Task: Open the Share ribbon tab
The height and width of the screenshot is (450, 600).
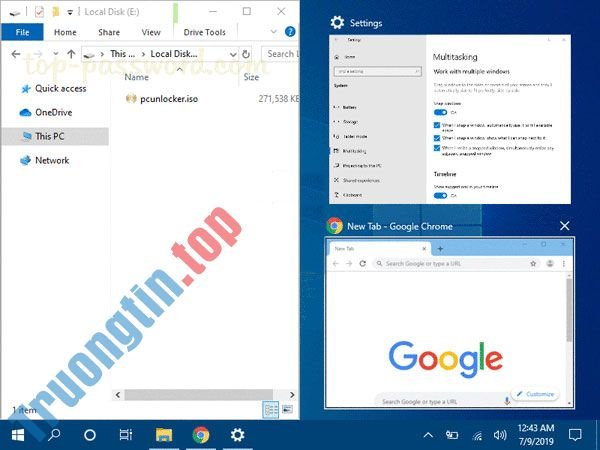Action: 109,32
